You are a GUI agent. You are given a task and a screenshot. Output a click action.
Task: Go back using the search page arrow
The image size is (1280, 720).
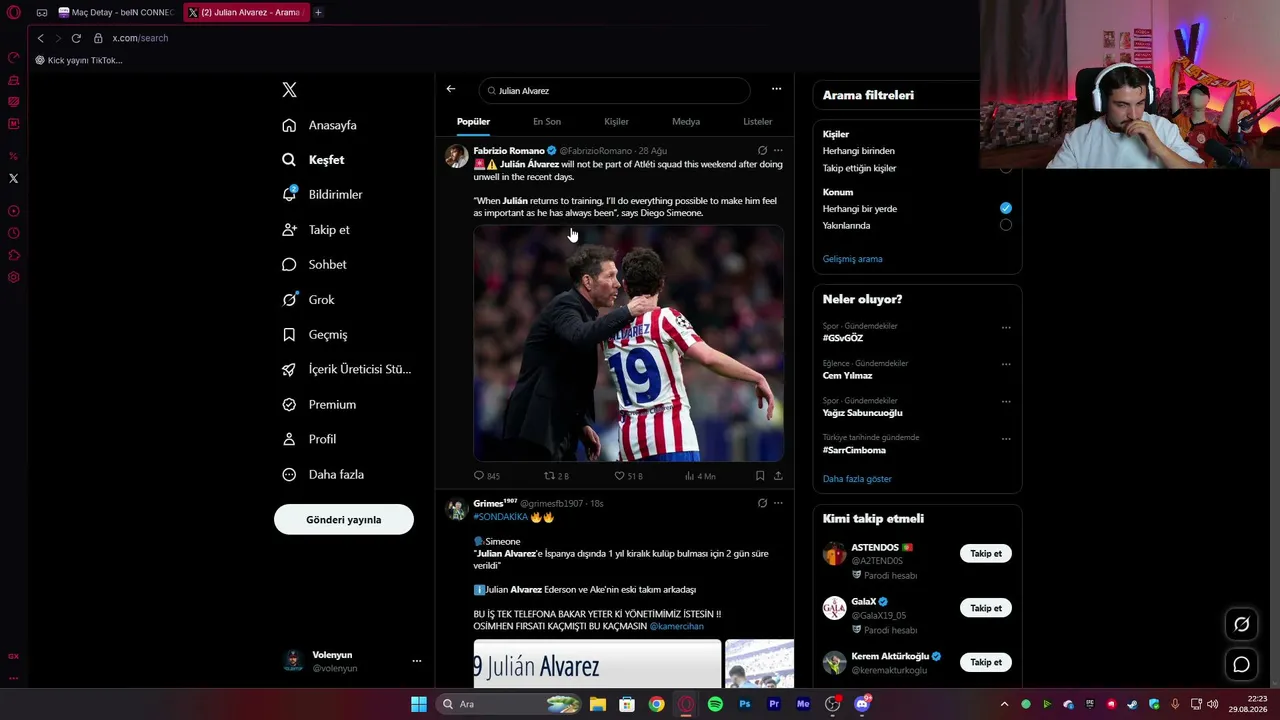(x=451, y=89)
